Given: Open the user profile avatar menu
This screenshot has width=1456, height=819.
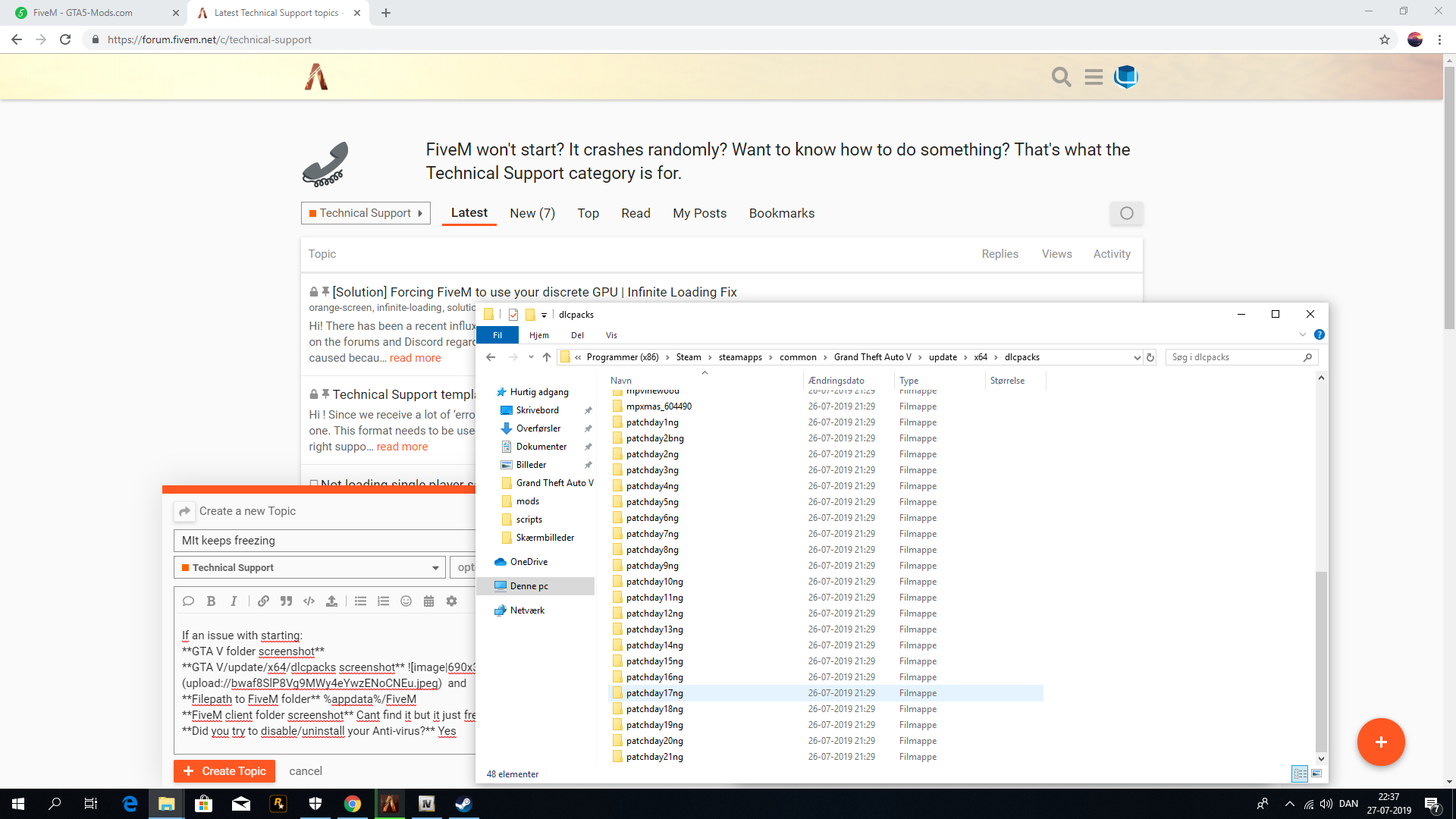Looking at the screenshot, I should tap(1126, 77).
